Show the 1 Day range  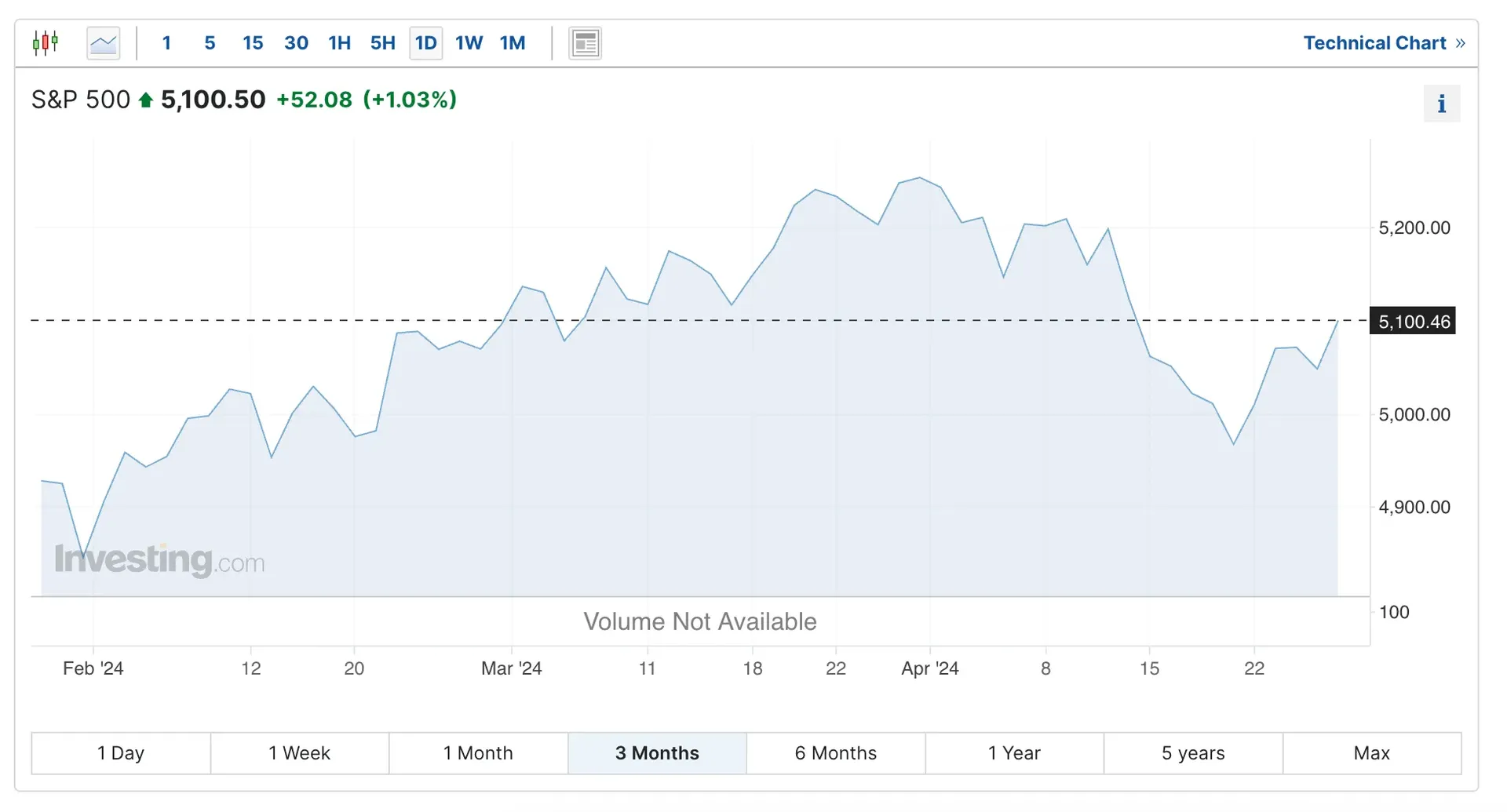pyautogui.click(x=121, y=753)
